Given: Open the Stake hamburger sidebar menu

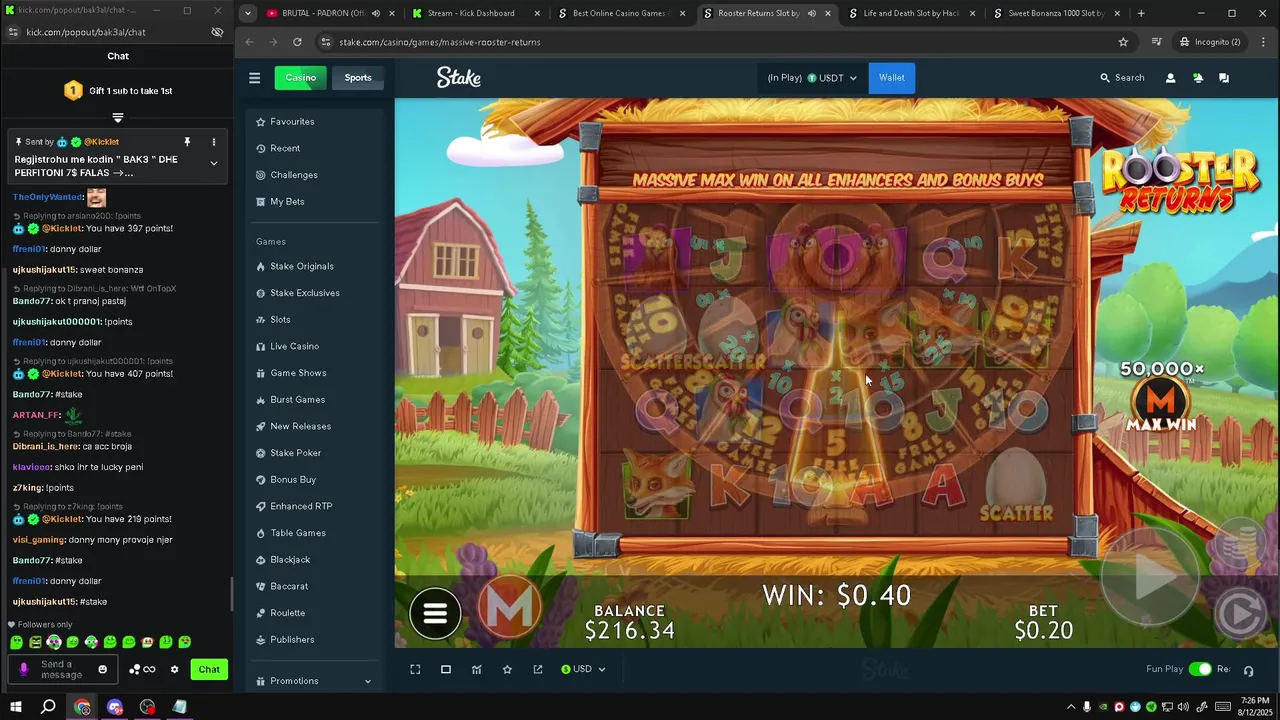Looking at the screenshot, I should (x=254, y=78).
